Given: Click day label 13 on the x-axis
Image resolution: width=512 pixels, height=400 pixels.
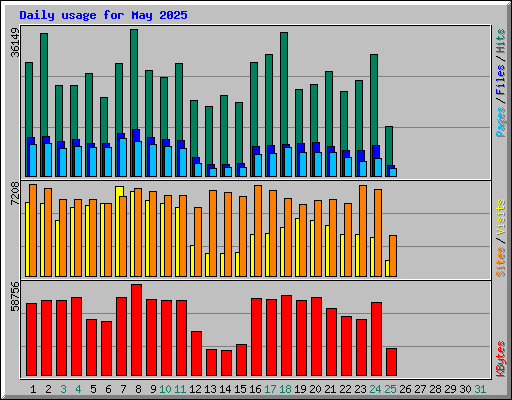Looking at the screenshot, I should coord(210,389).
